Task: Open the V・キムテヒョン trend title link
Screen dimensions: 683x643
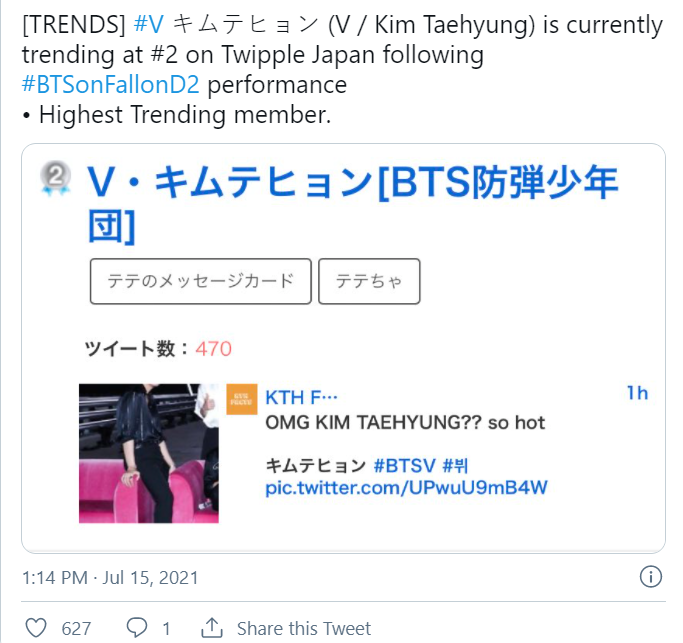Action: pos(353,203)
